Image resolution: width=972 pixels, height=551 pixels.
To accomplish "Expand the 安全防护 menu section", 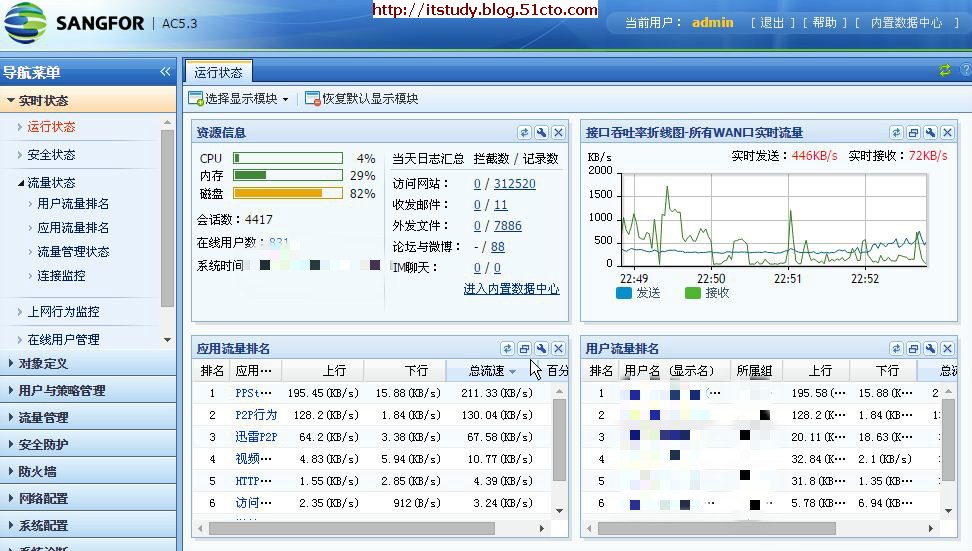I will (x=88, y=444).
